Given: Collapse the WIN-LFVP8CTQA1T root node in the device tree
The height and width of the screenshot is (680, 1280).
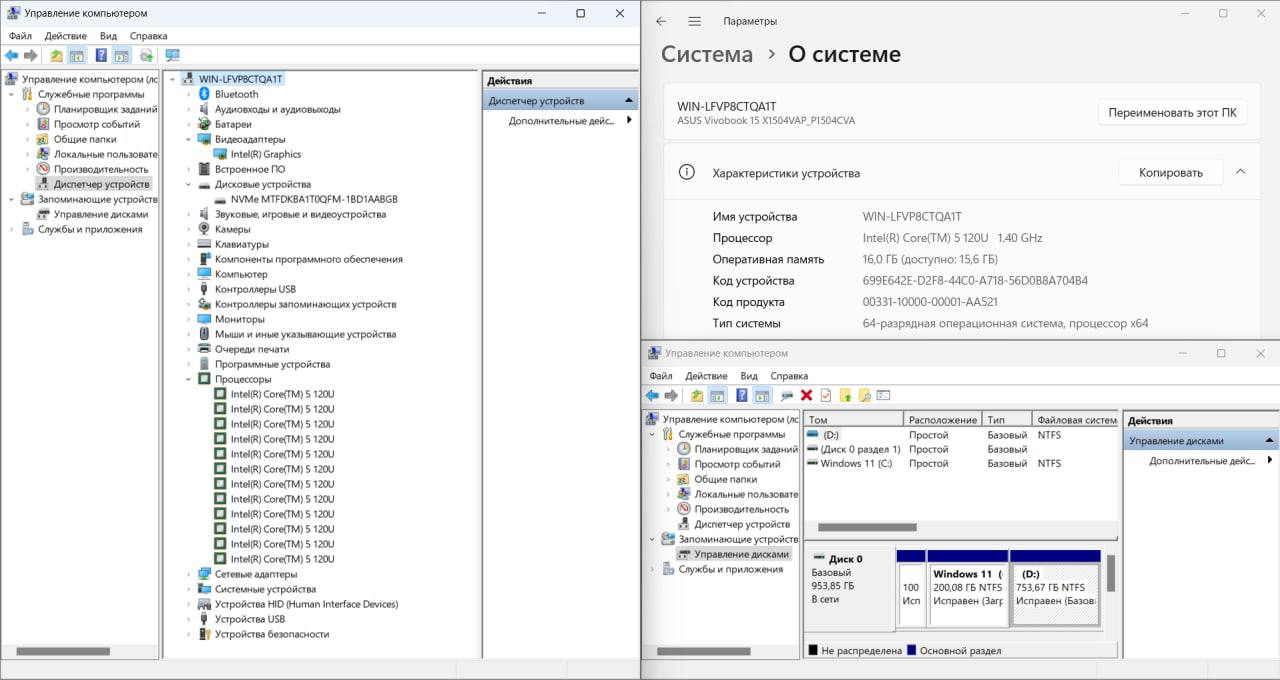Looking at the screenshot, I should [x=172, y=79].
